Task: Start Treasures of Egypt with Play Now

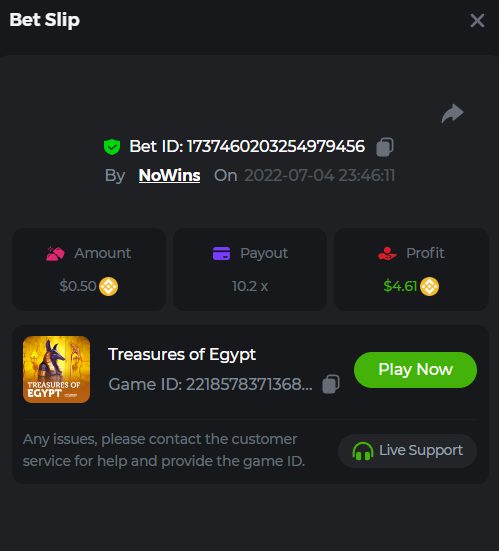Action: click(x=415, y=370)
